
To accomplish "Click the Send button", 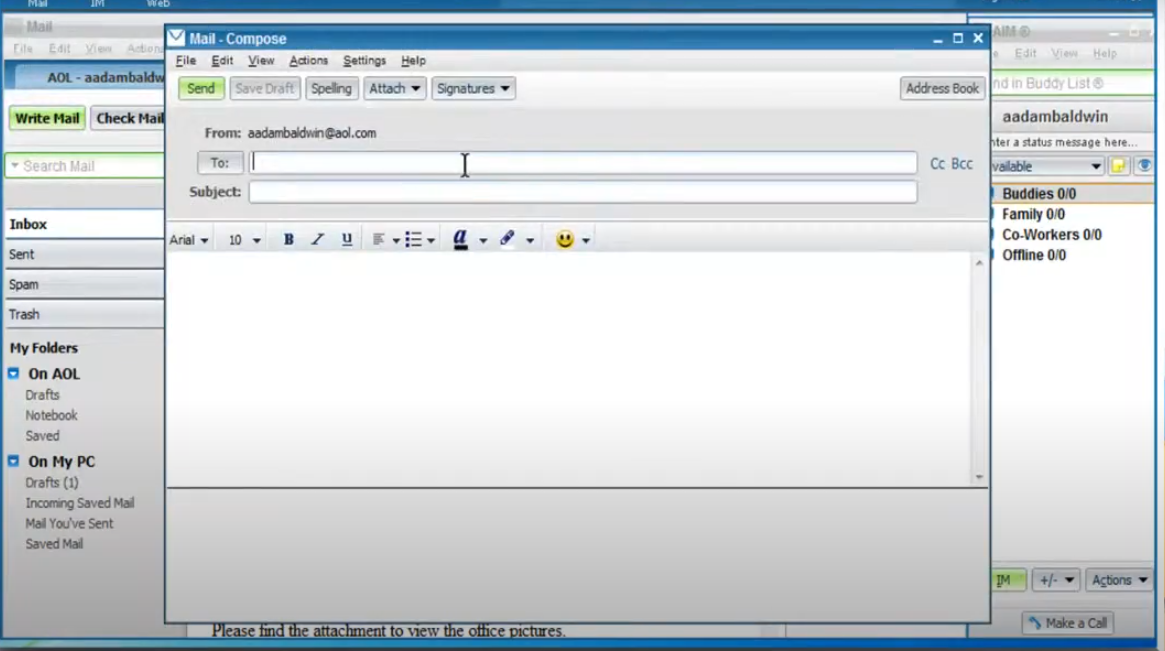I will [x=201, y=88].
